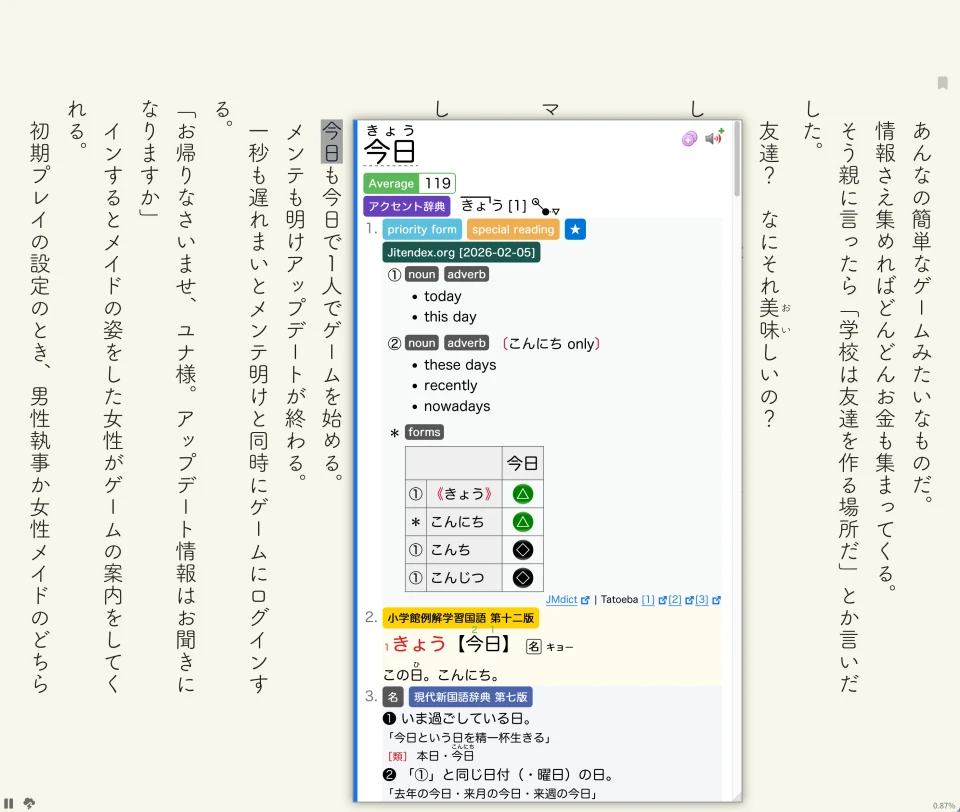This screenshot has height=812, width=960.
Task: Click the purple add-to-Anki note icon
Action: 689,139
